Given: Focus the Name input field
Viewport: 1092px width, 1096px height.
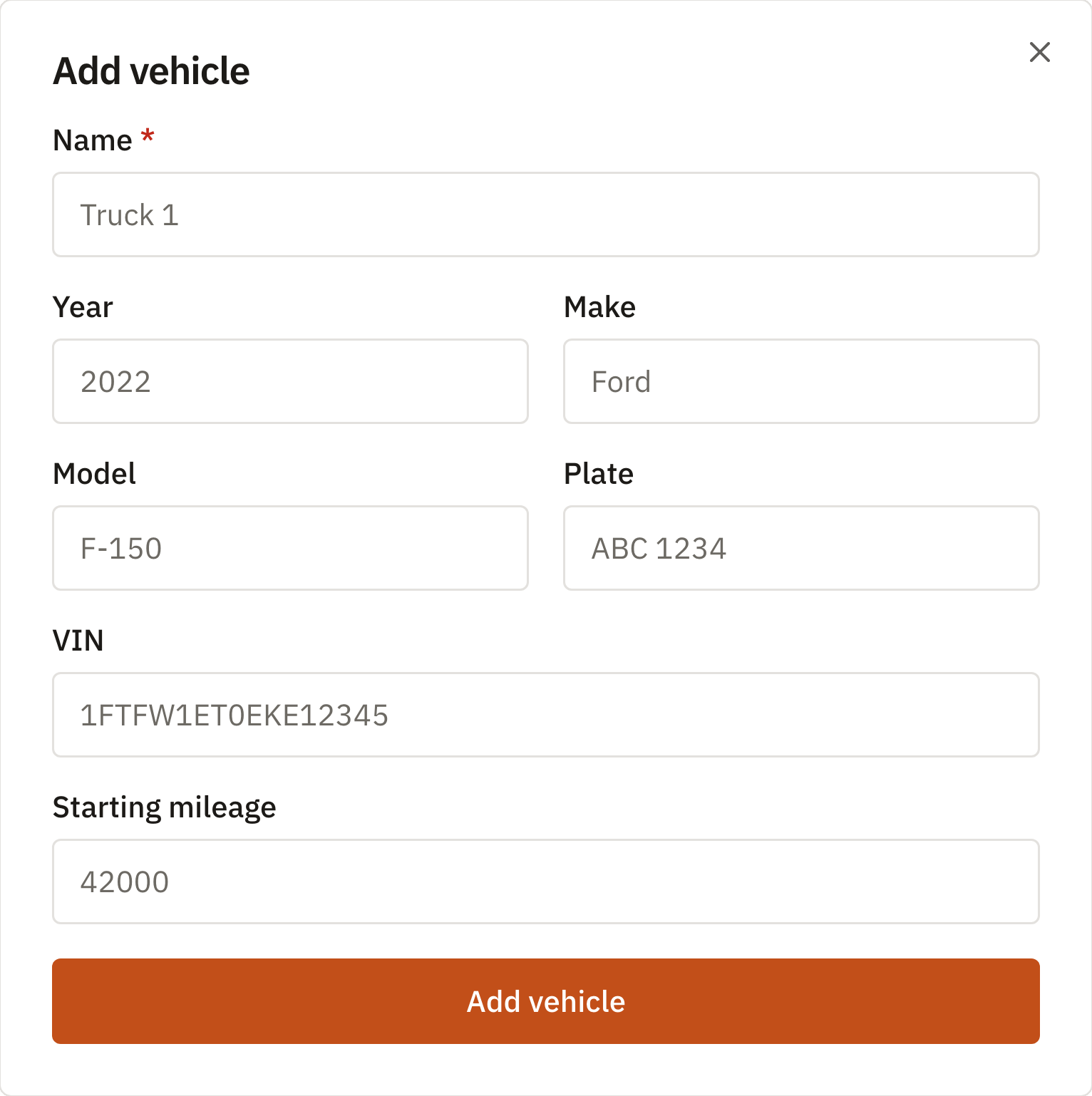Looking at the screenshot, I should pyautogui.click(x=546, y=214).
